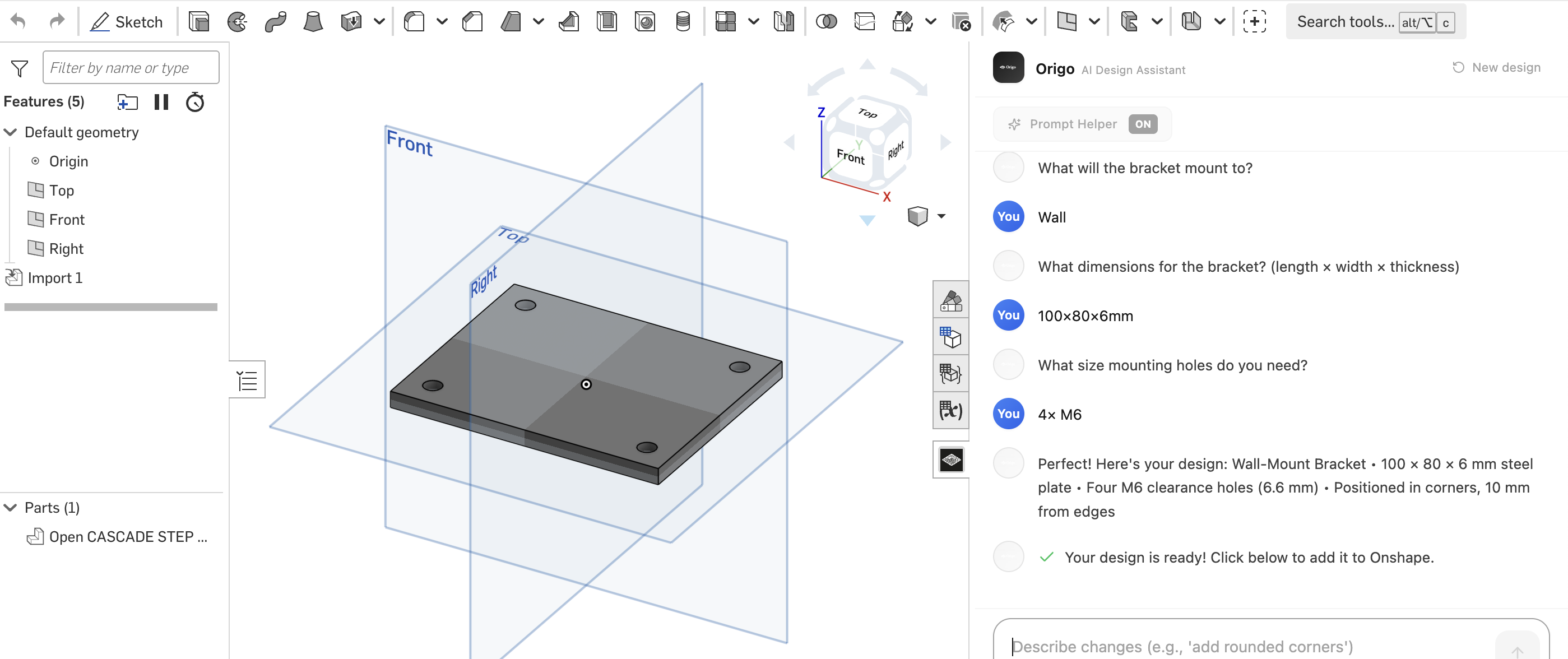Select the Revolve tool
Viewport: 1568px width, 659px height.
(238, 21)
